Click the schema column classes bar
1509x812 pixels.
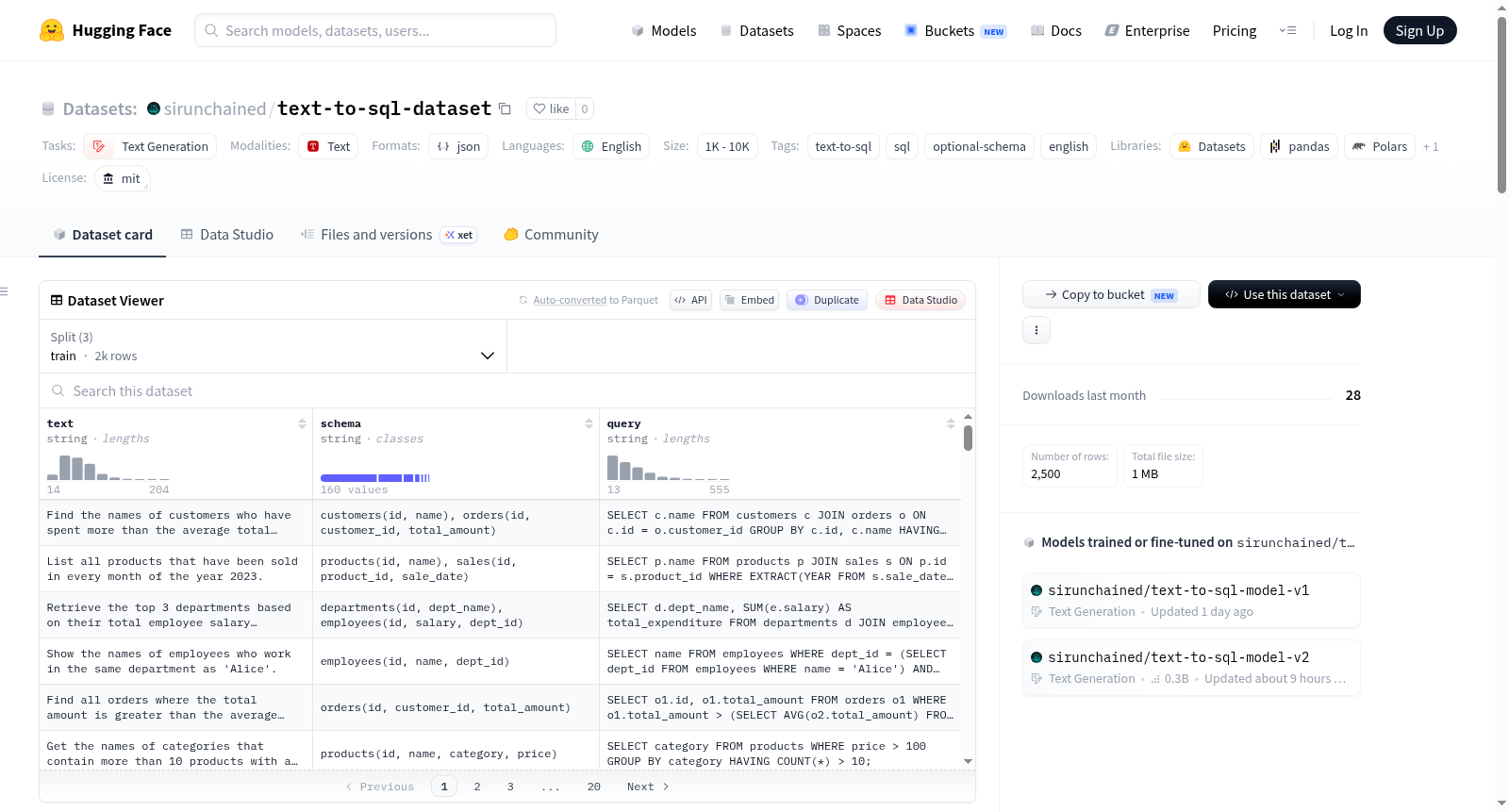pyautogui.click(x=375, y=478)
